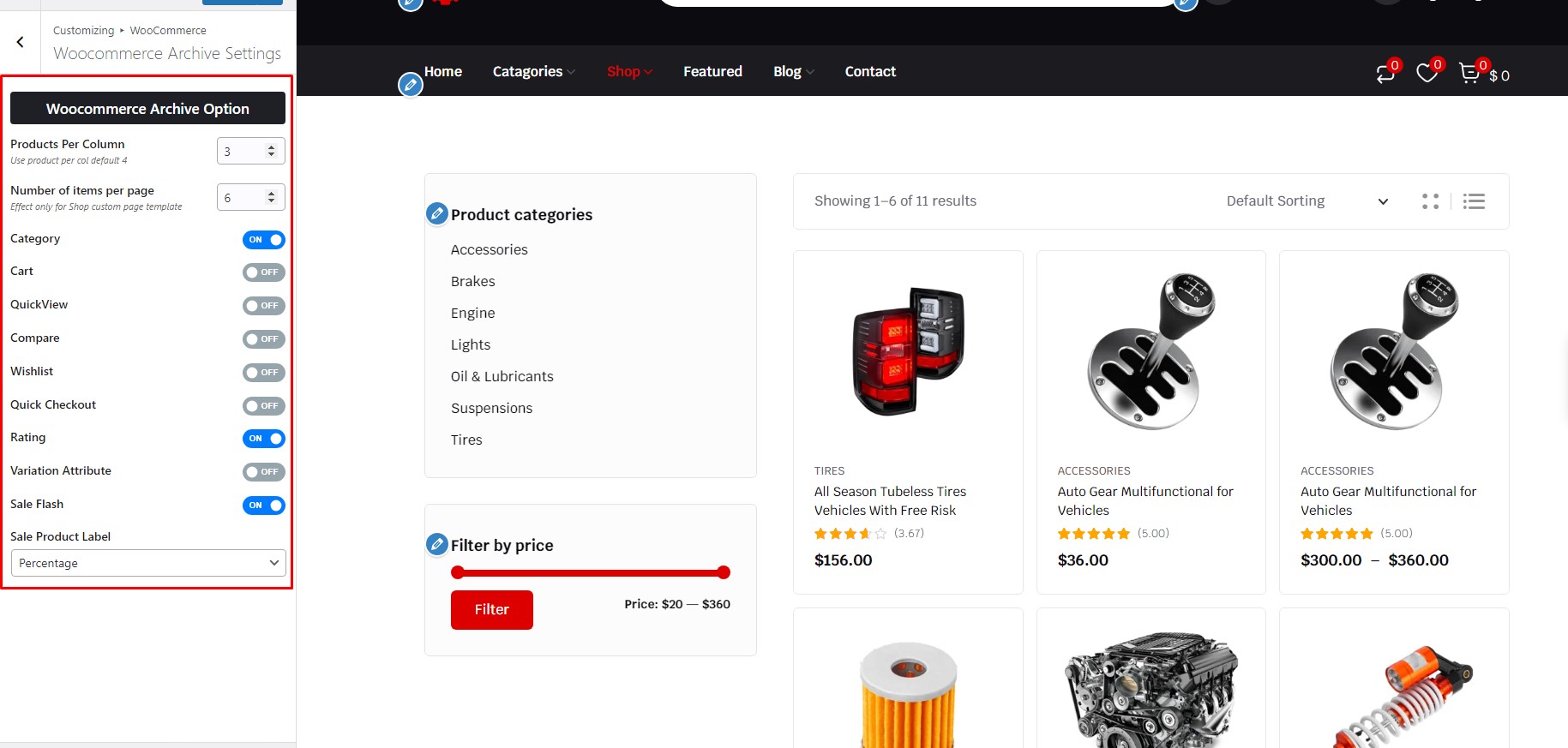Go back using the customizer back arrow
The height and width of the screenshot is (748, 1568).
click(20, 41)
